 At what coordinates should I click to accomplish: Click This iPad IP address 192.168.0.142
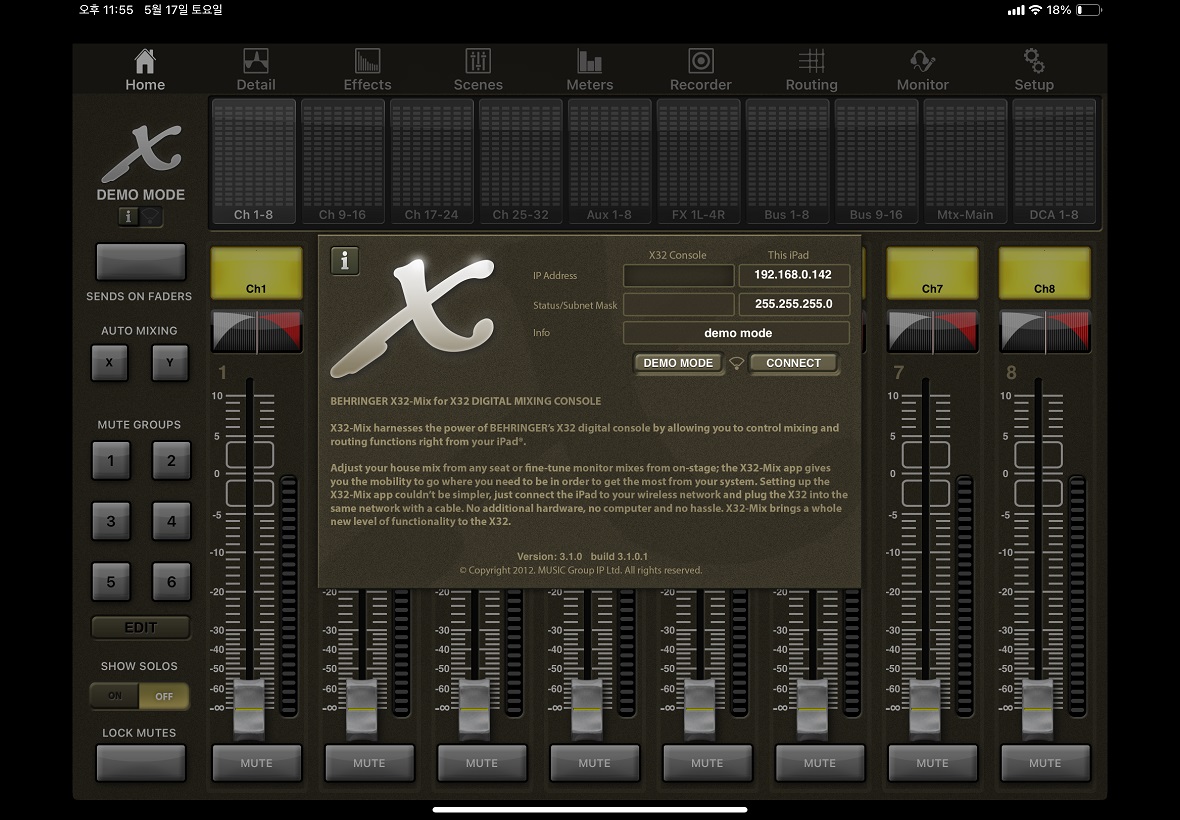point(794,275)
